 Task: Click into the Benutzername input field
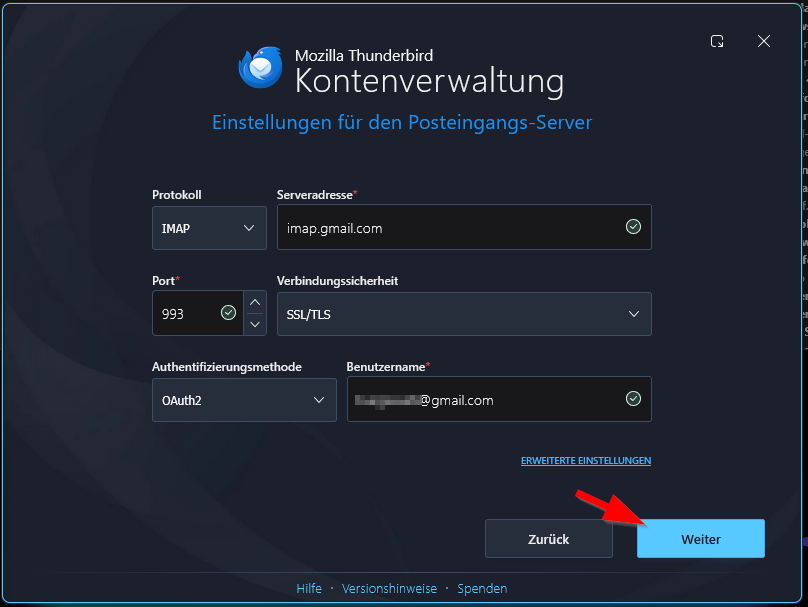[499, 399]
